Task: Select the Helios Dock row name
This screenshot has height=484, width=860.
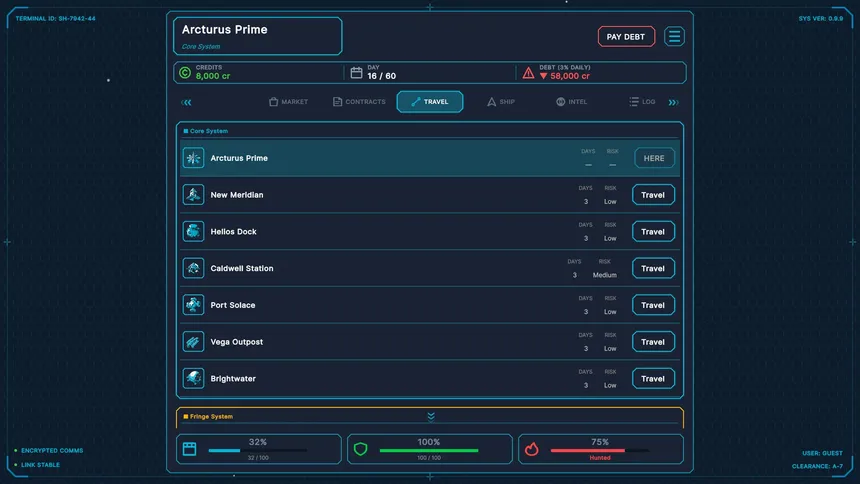Action: (x=234, y=232)
